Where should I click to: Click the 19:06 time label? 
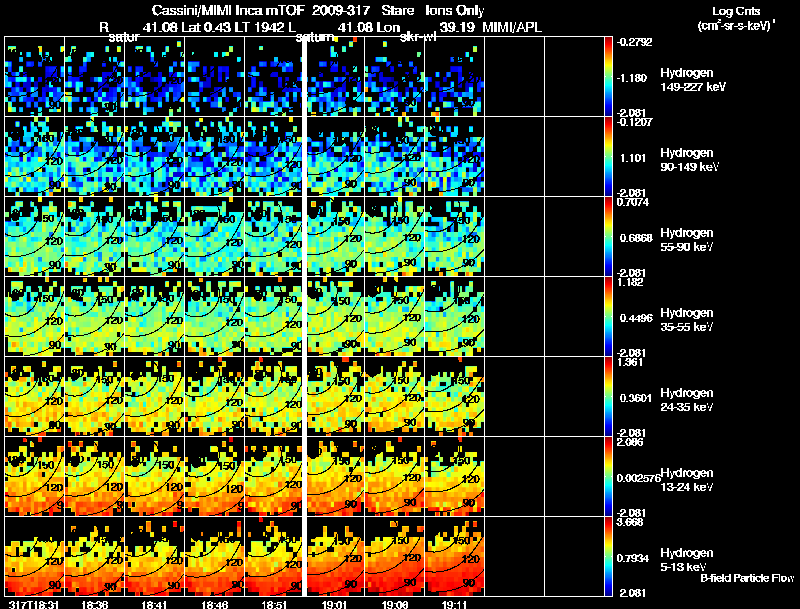pos(394,604)
